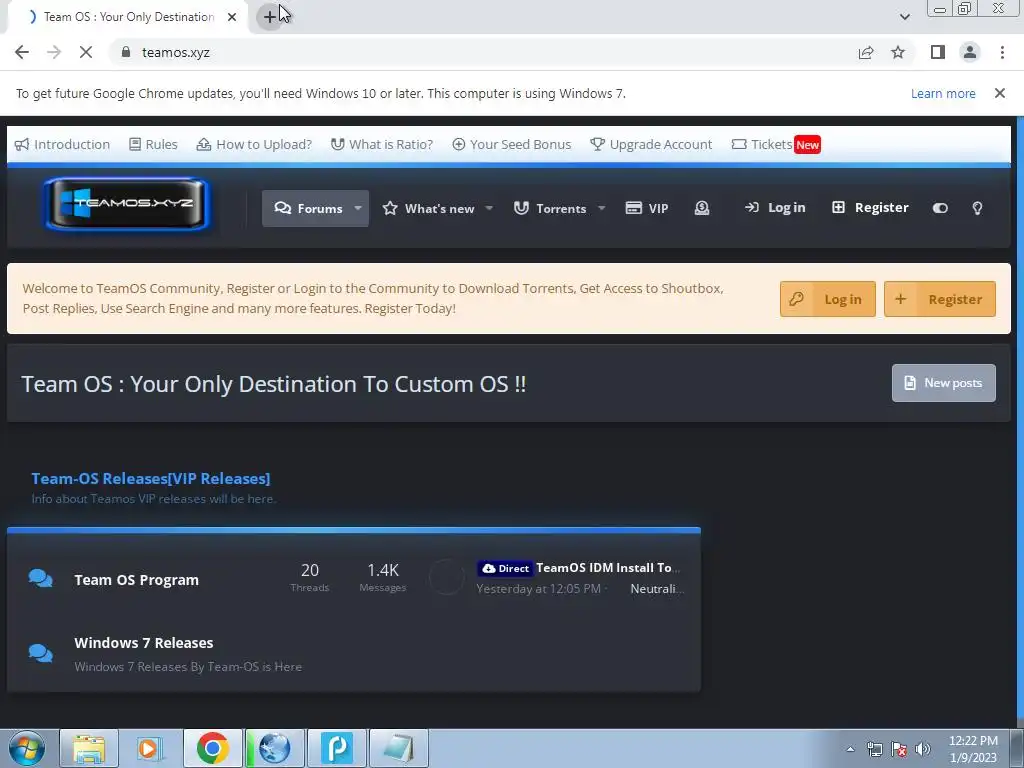Click the globe taskbar icon
The height and width of the screenshot is (768, 1024).
[275, 748]
